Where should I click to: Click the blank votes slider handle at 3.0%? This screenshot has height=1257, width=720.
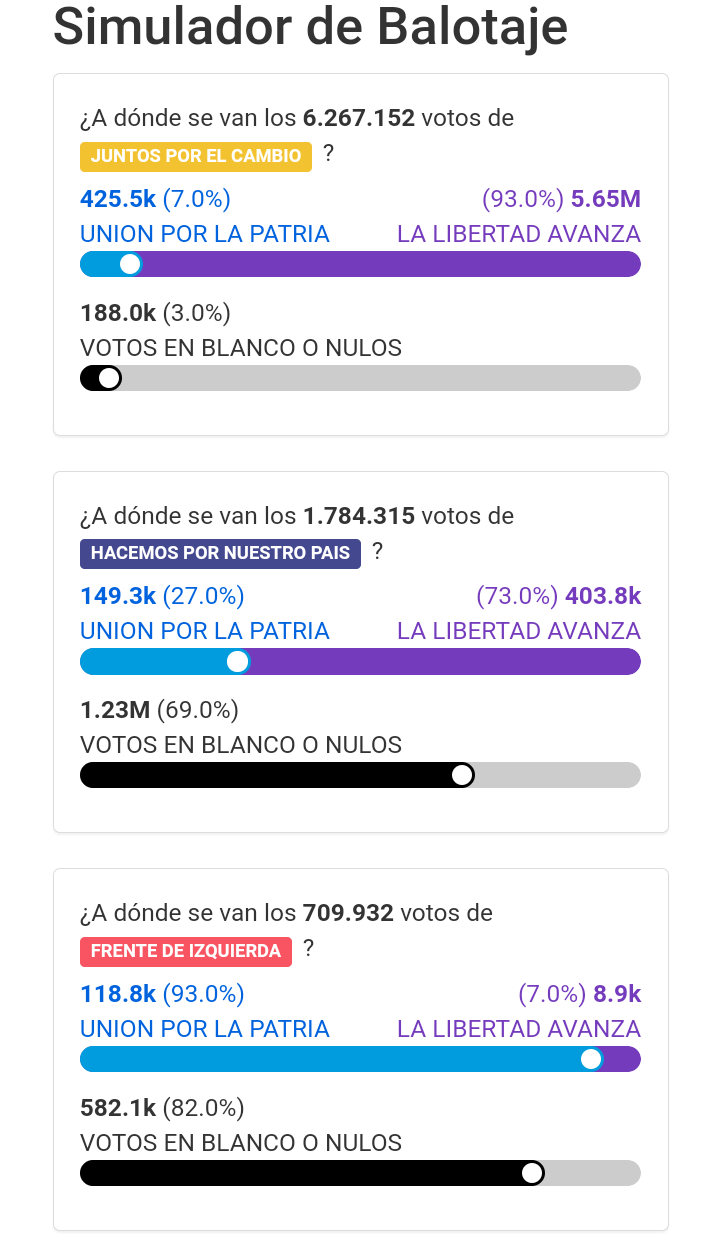109,378
